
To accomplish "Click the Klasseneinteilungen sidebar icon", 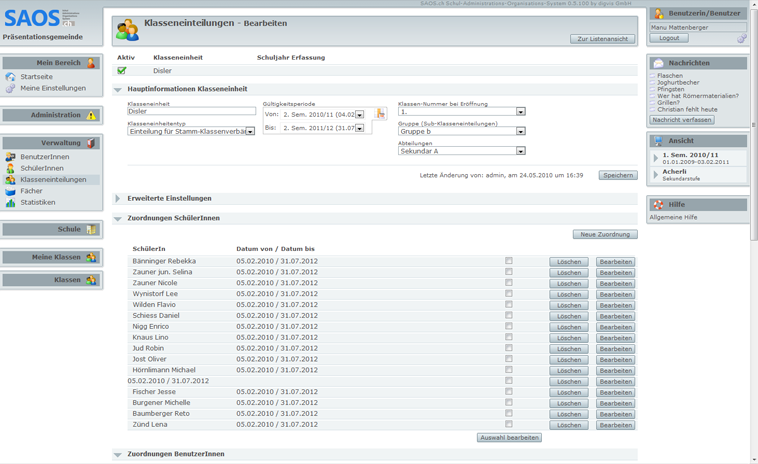I will coord(10,180).
